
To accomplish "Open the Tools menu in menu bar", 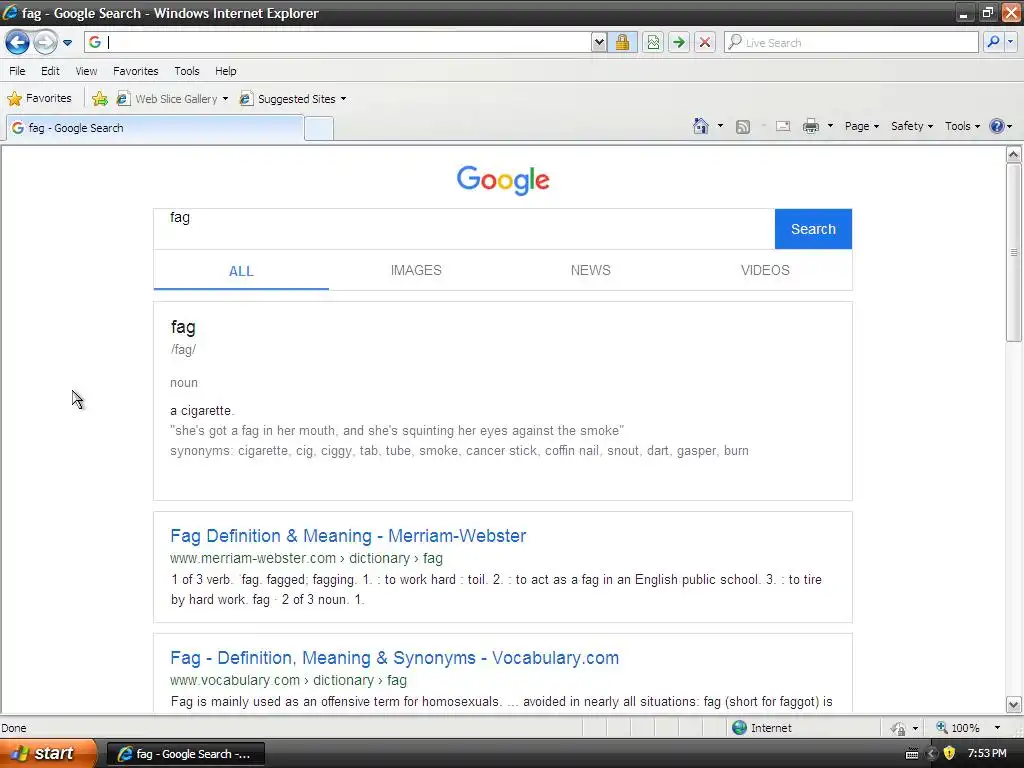I will (187, 71).
